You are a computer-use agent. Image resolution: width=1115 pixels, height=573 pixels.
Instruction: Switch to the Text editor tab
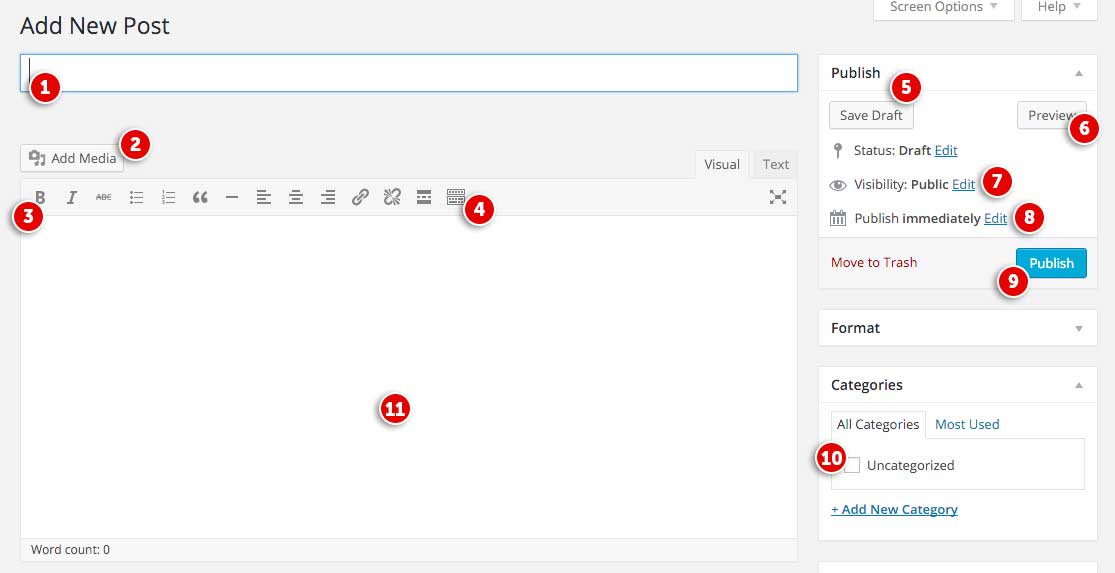pos(776,164)
